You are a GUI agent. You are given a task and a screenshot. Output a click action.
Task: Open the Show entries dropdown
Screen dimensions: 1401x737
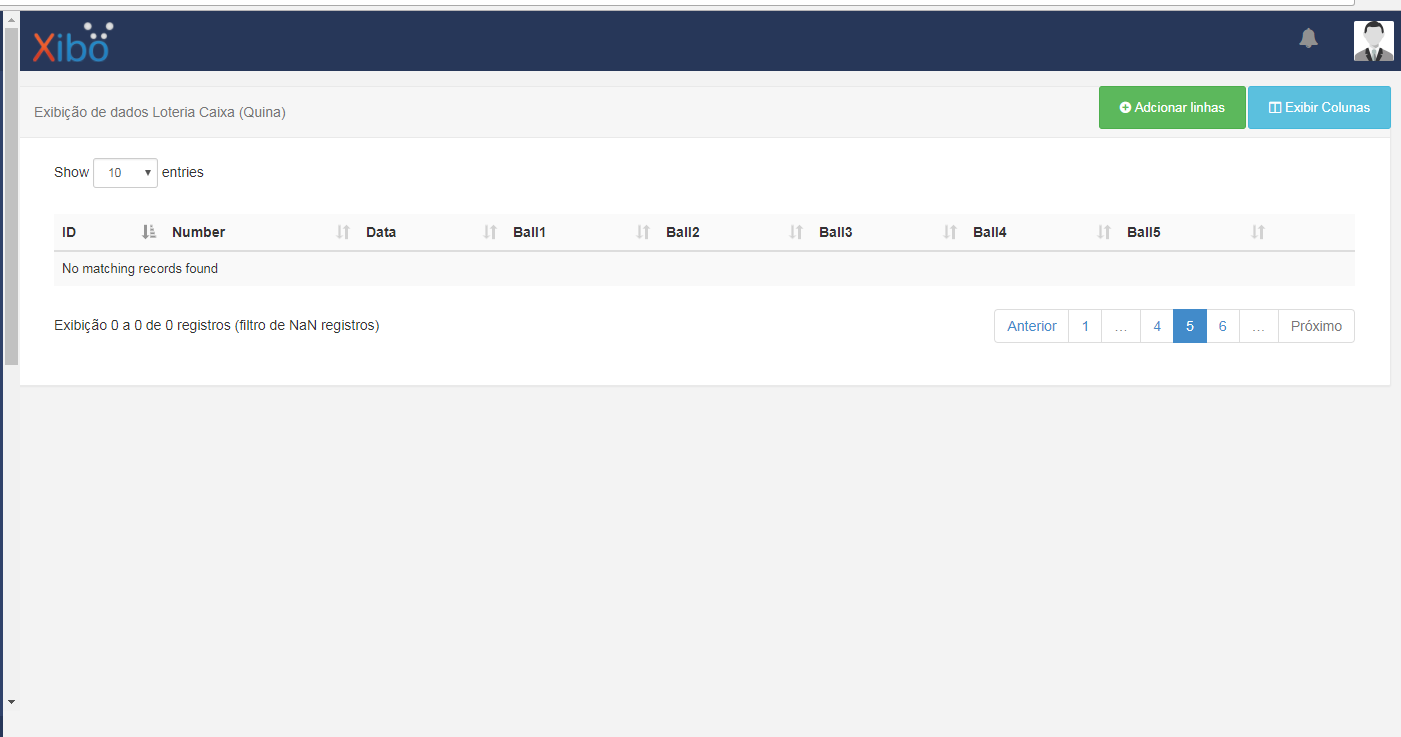pos(125,173)
